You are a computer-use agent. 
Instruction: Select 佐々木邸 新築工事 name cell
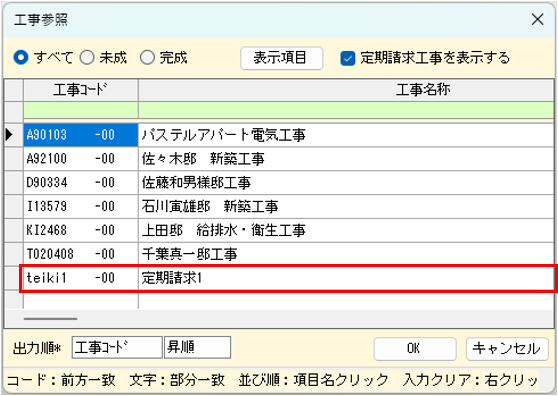click(x=346, y=159)
